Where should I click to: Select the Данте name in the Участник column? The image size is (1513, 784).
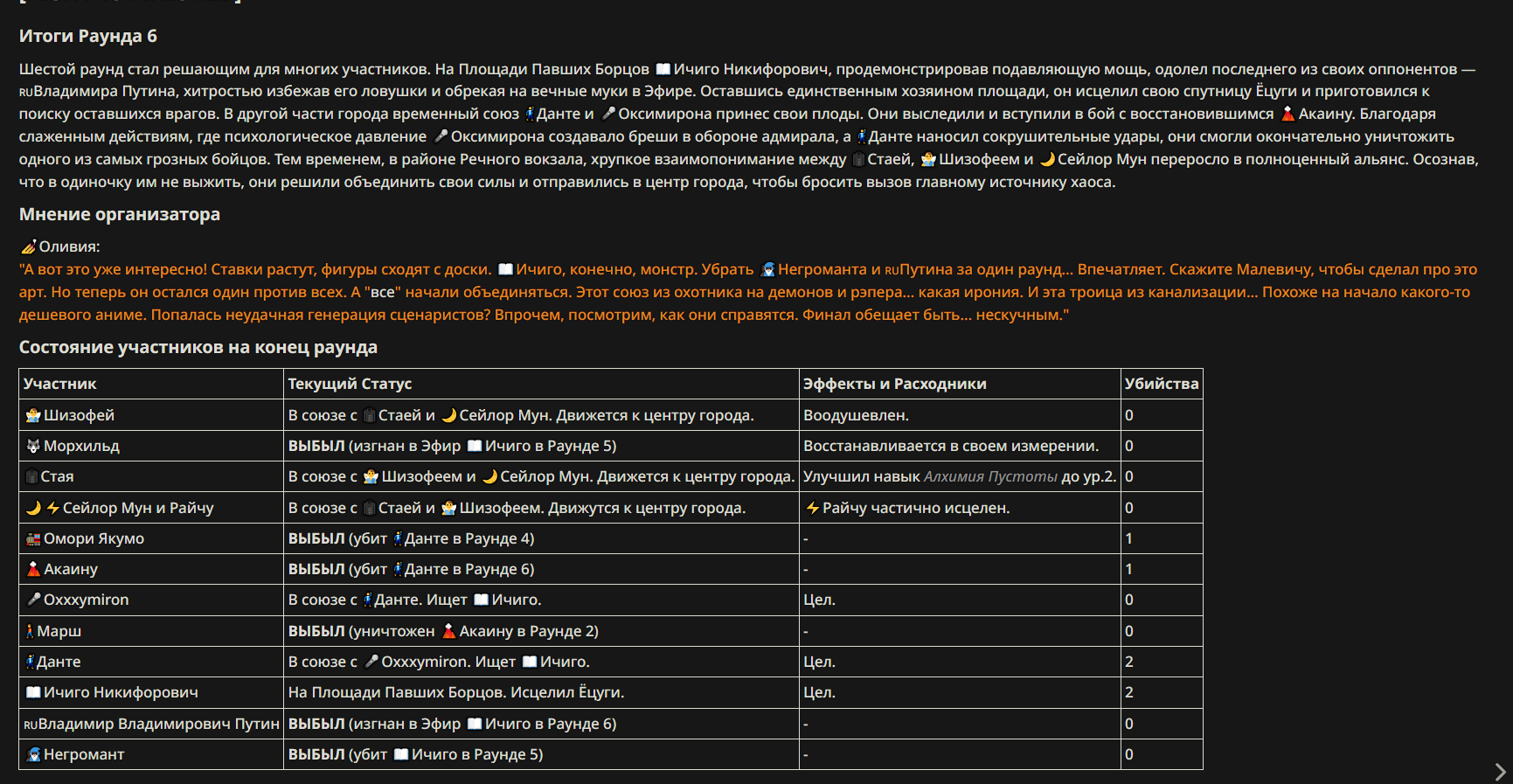pyautogui.click(x=59, y=662)
